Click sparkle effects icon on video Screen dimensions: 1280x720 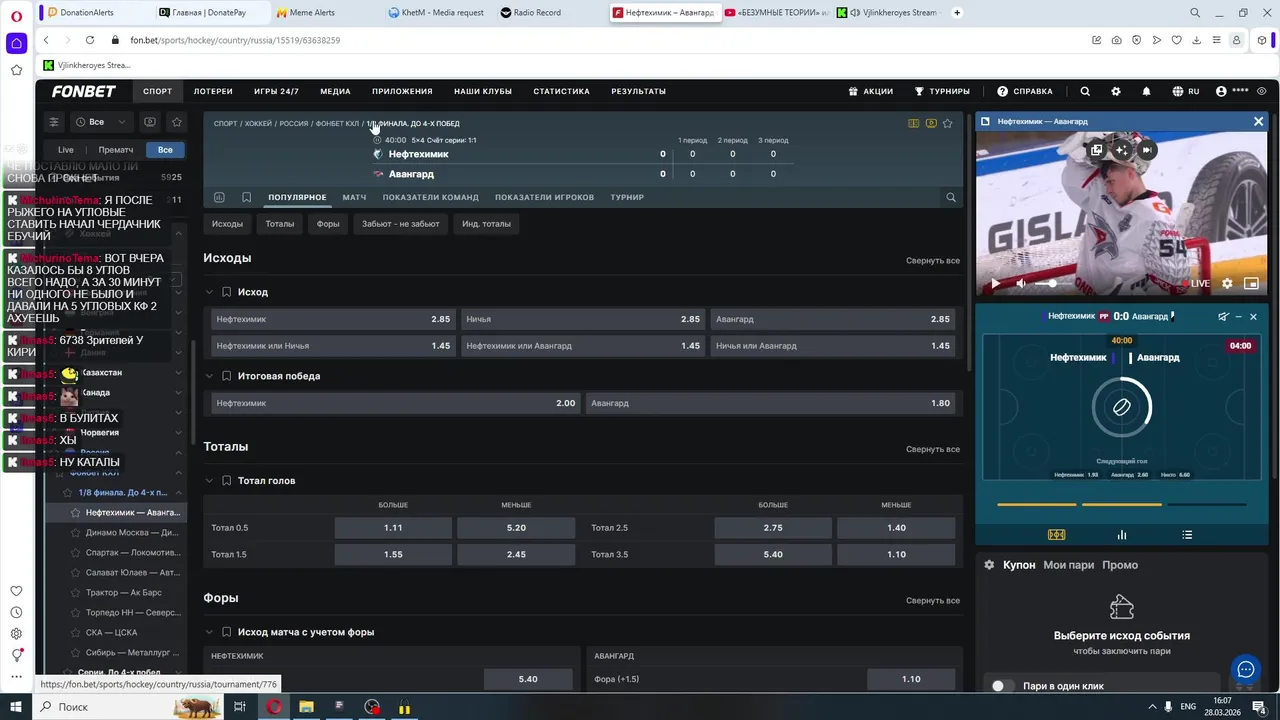coord(1122,150)
